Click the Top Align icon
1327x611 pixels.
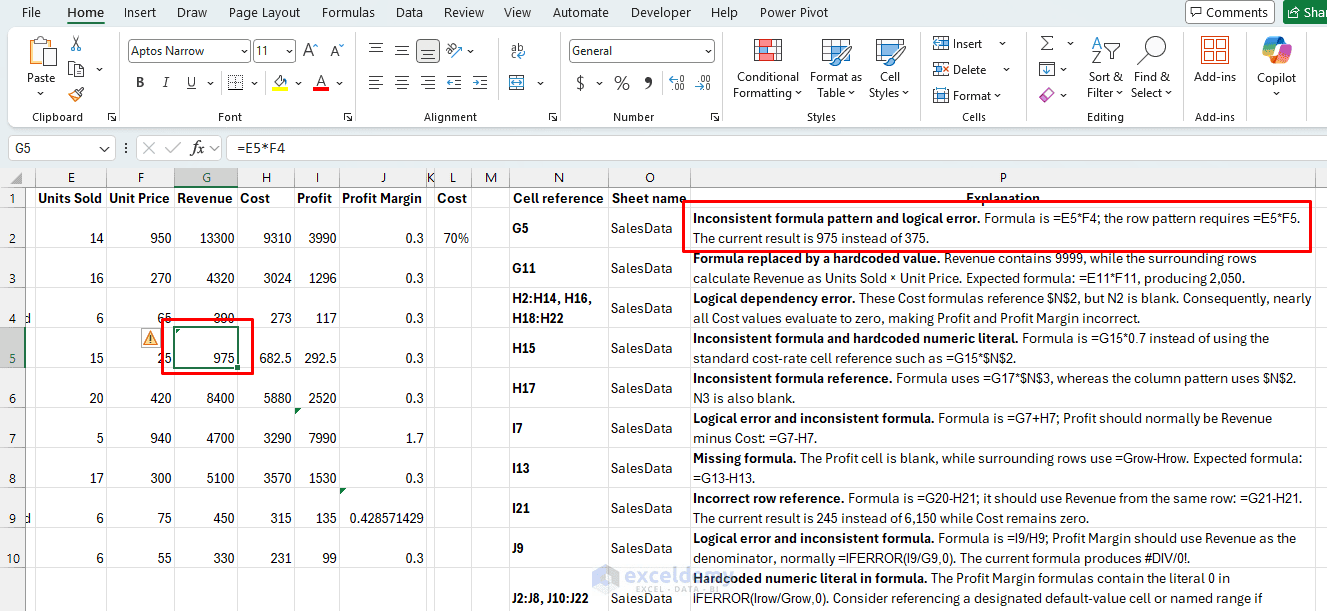tap(376, 50)
